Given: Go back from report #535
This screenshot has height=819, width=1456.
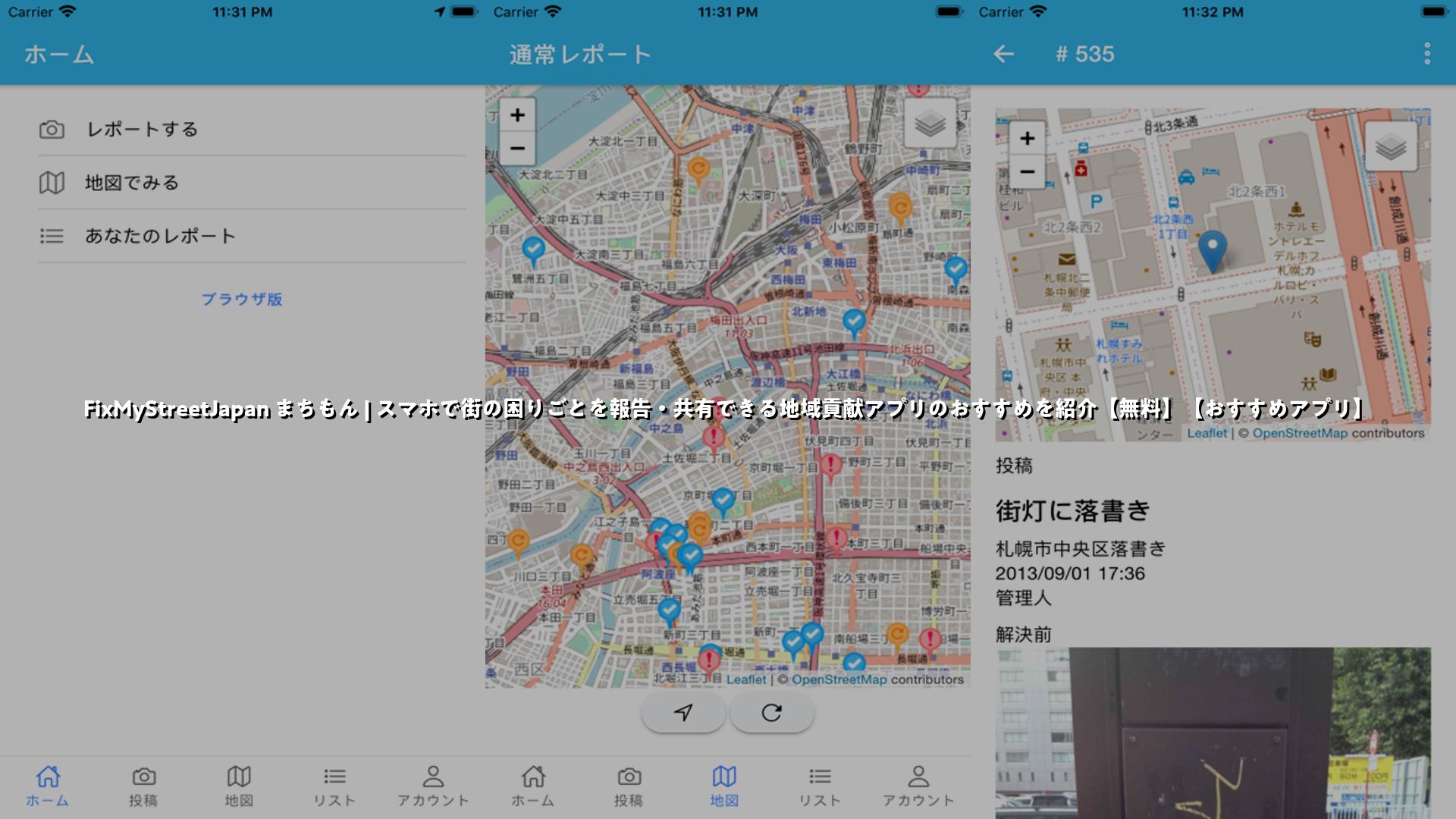Looking at the screenshot, I should point(1003,54).
